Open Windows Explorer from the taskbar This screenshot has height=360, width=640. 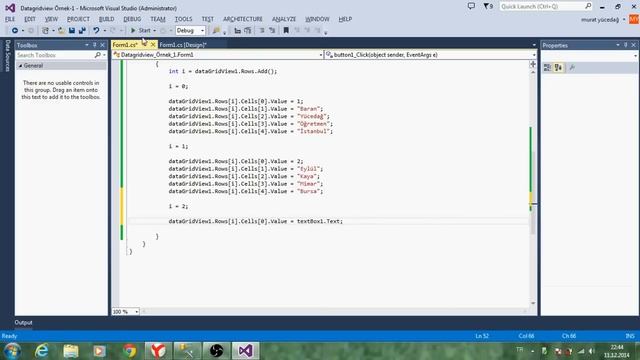pos(71,351)
